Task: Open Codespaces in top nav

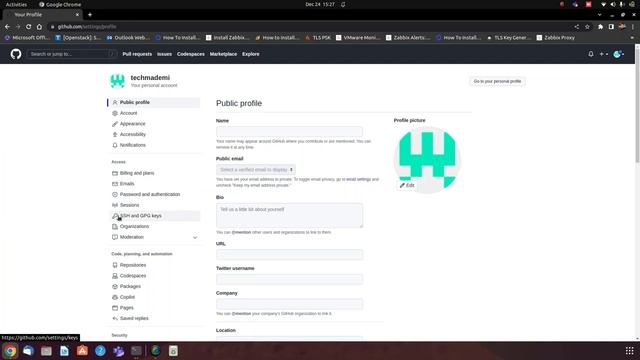Action: (191, 54)
